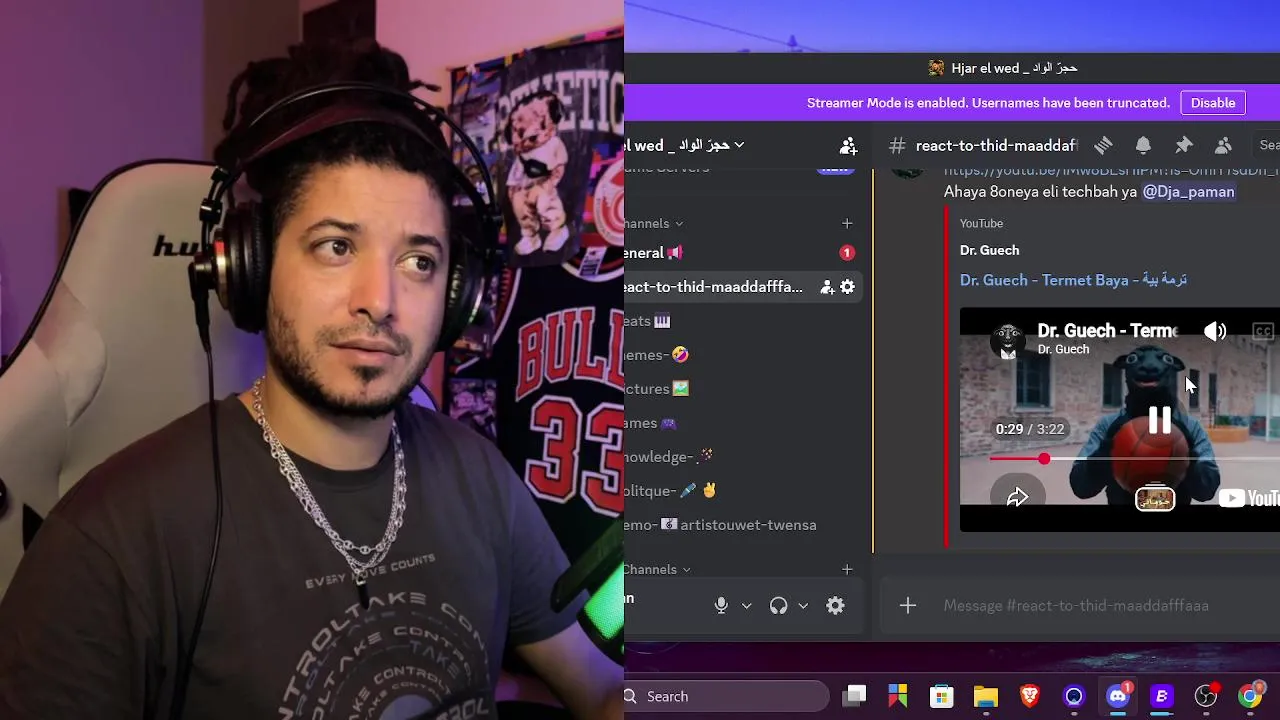Click the @Dja_paman mention
The height and width of the screenshot is (720, 1280).
click(1188, 191)
